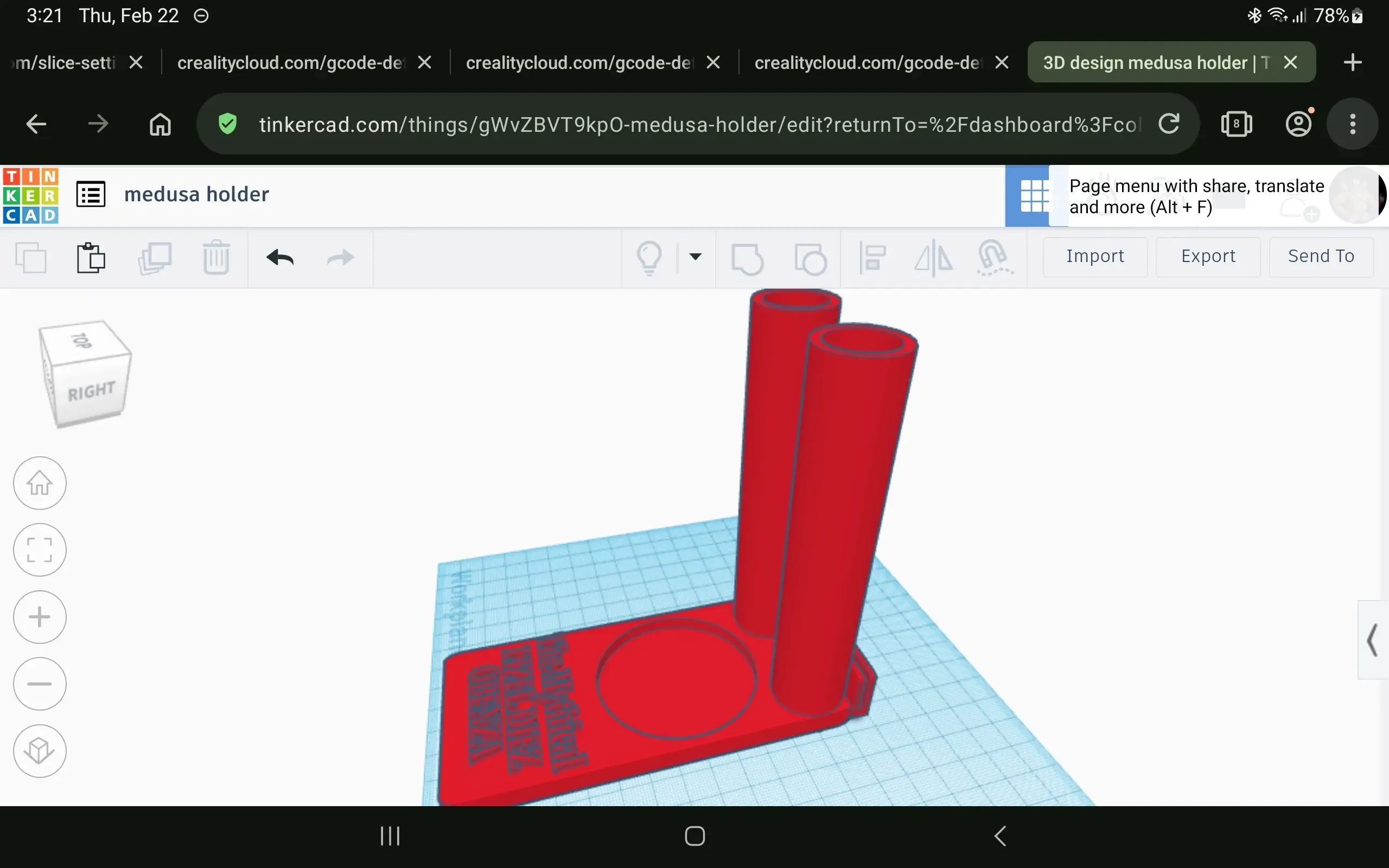Zoom in with the plus button

(x=40, y=617)
